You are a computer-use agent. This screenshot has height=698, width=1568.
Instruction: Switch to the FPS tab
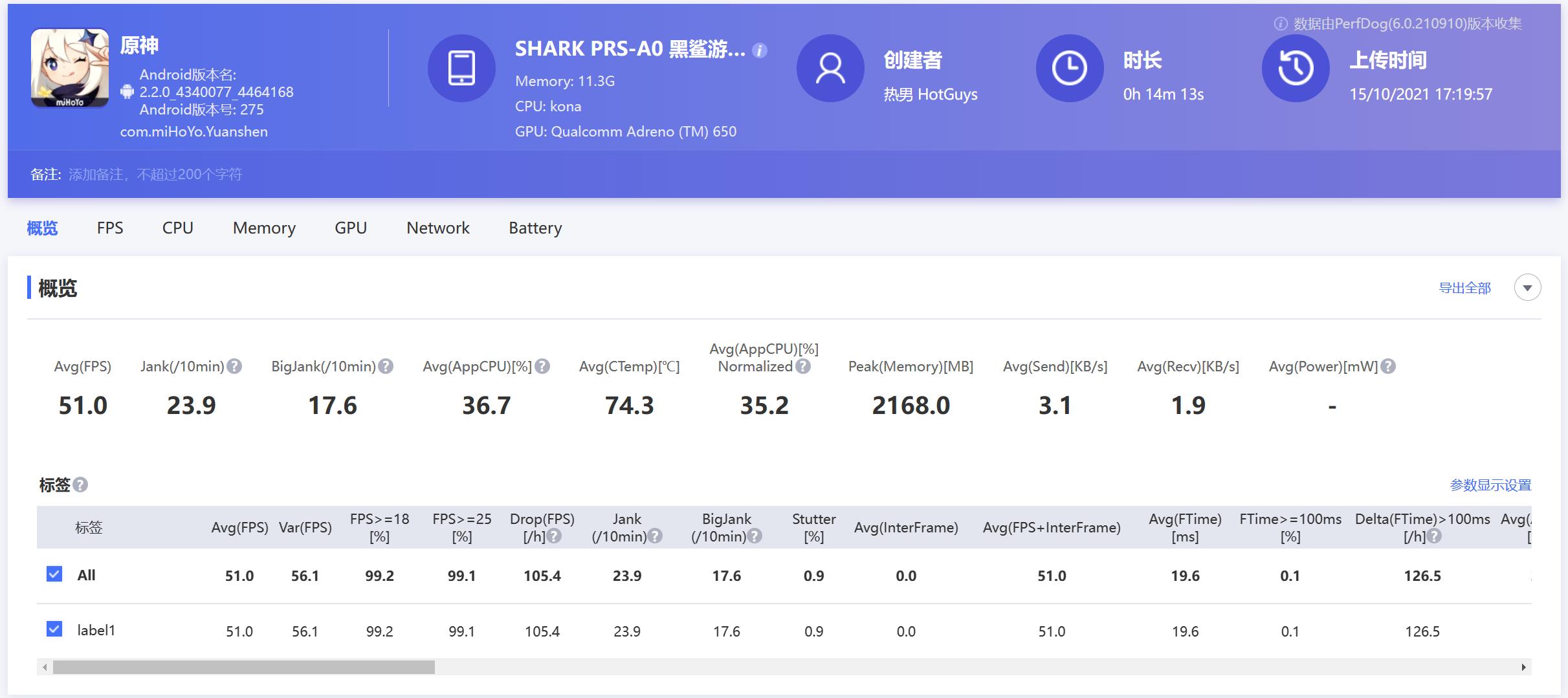tap(110, 228)
